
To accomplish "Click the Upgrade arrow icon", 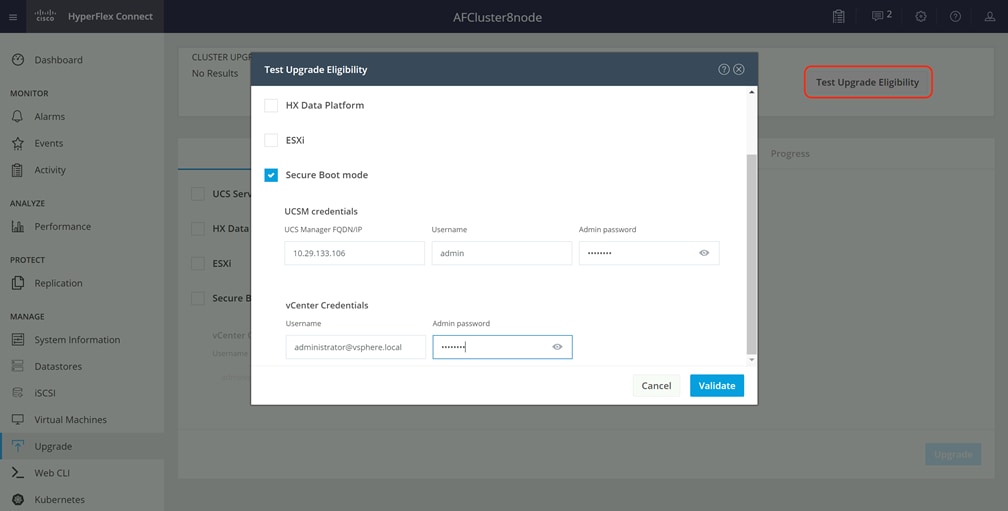I will [18, 446].
